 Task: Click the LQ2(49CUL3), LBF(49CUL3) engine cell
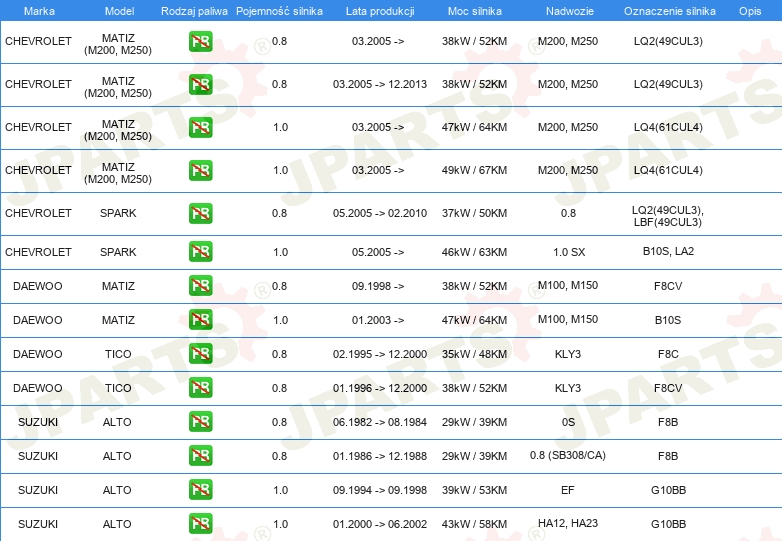click(x=668, y=216)
